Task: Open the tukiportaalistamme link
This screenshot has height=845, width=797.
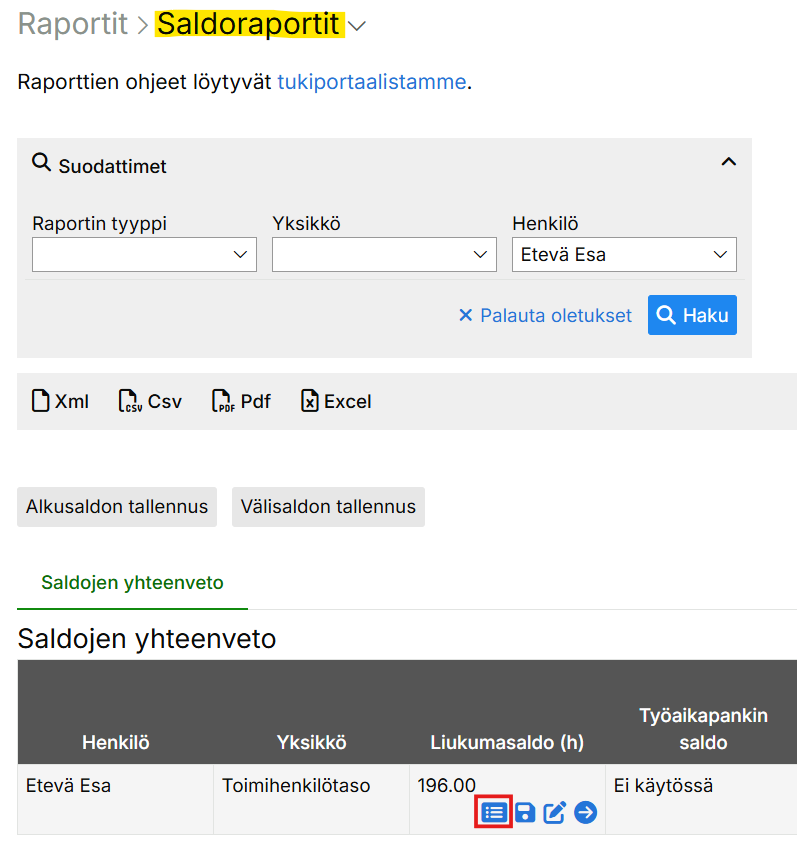Action: coord(371,82)
